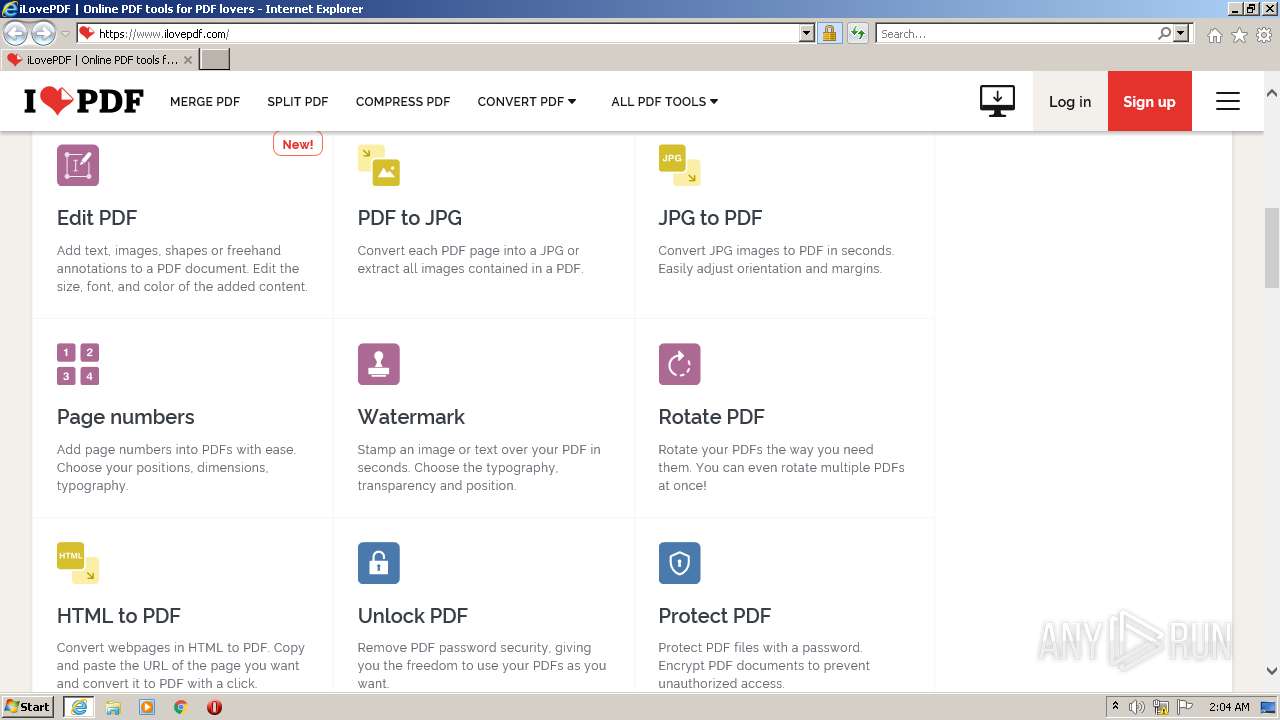
Task: Open Favorites star icon
Action: pos(1239,35)
